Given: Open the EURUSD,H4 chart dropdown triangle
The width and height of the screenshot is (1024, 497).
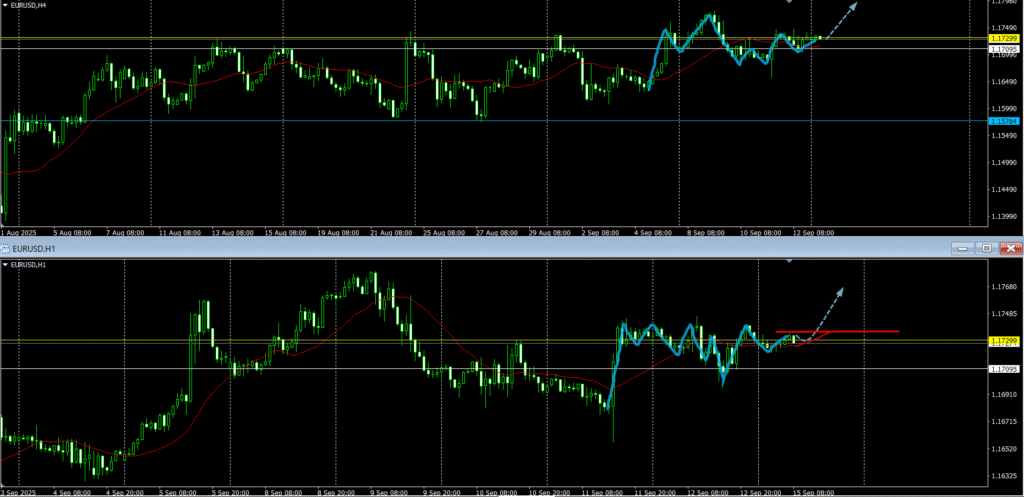Looking at the screenshot, I should [x=5, y=5].
